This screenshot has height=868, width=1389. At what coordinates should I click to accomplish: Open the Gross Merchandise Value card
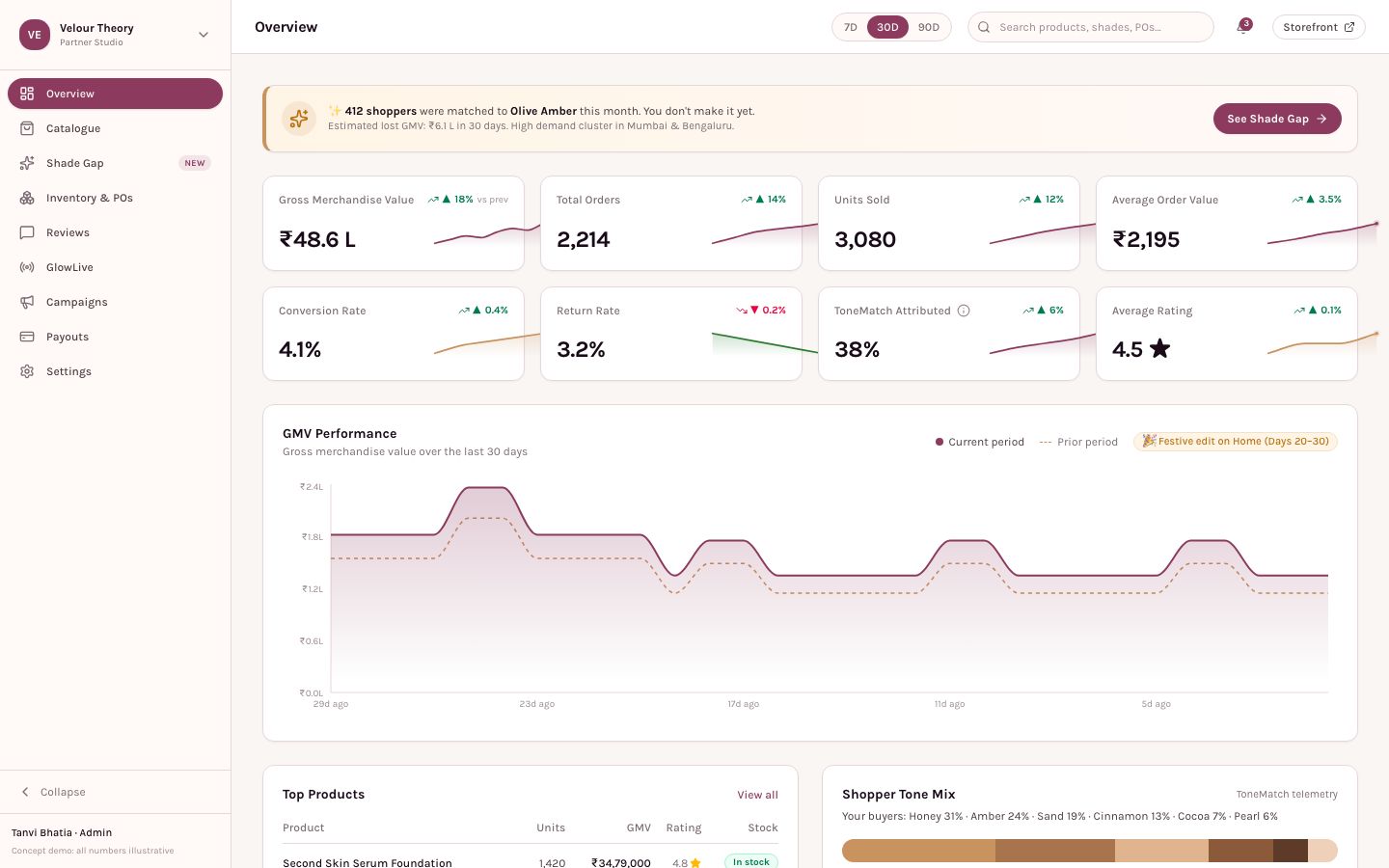[394, 223]
